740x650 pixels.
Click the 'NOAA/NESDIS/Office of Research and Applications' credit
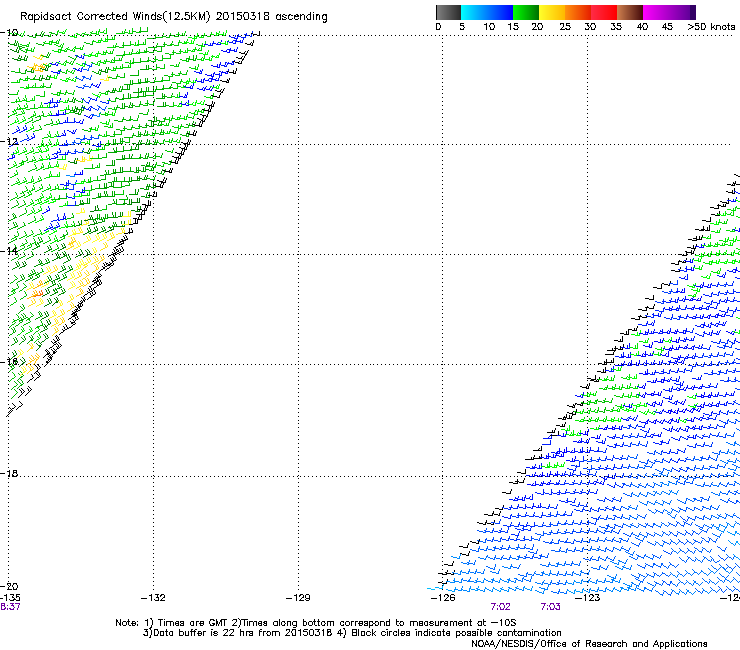tap(589, 643)
